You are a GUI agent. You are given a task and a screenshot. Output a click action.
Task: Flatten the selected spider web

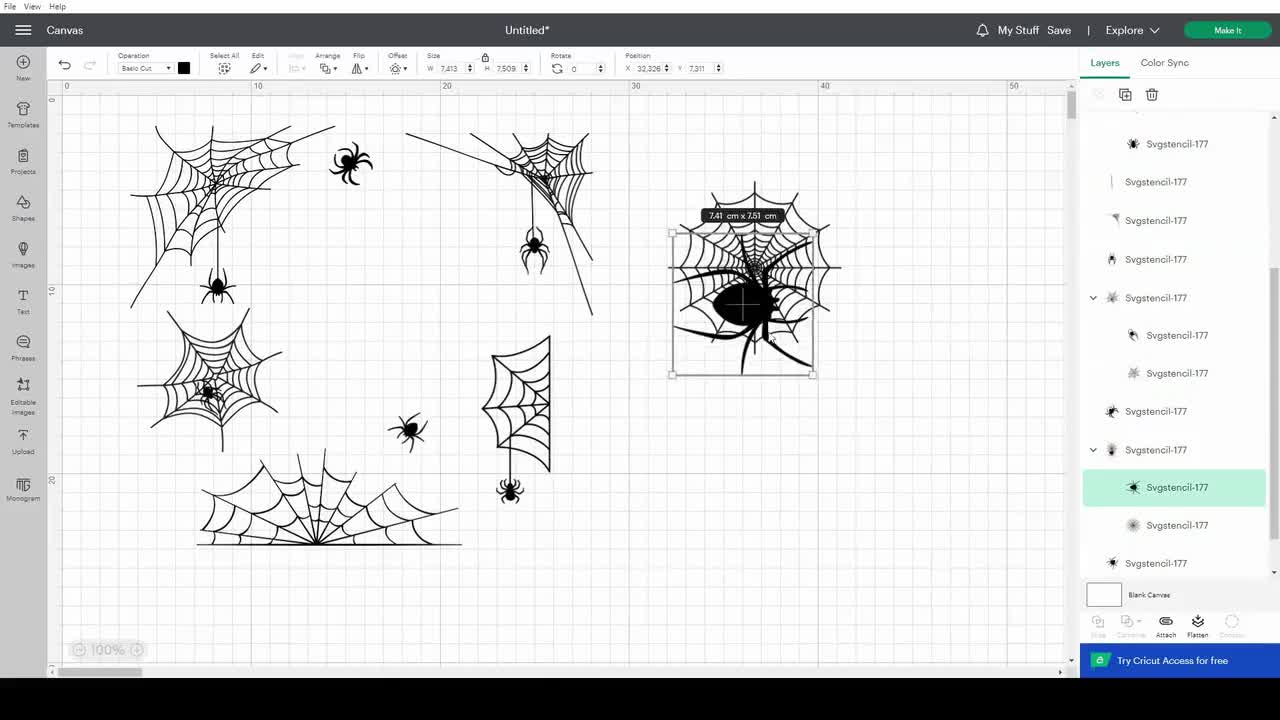click(1197, 624)
